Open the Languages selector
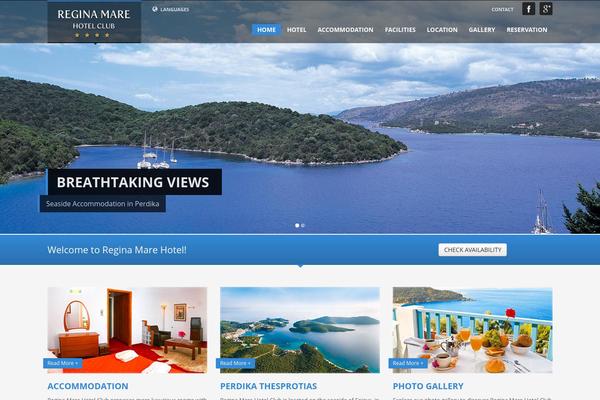600x400 pixels. (x=174, y=10)
